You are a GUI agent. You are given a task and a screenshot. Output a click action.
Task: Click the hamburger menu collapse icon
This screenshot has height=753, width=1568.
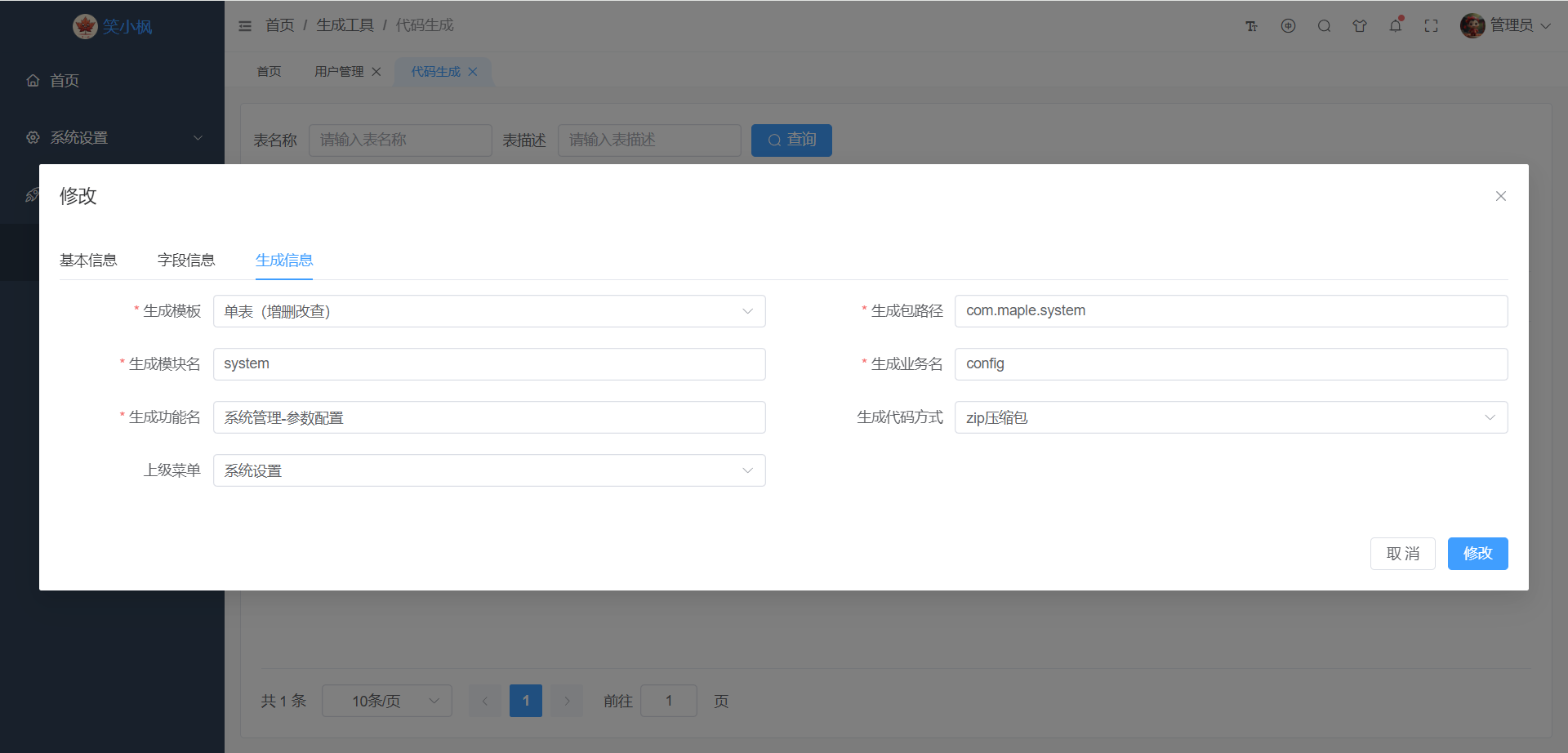tap(245, 26)
